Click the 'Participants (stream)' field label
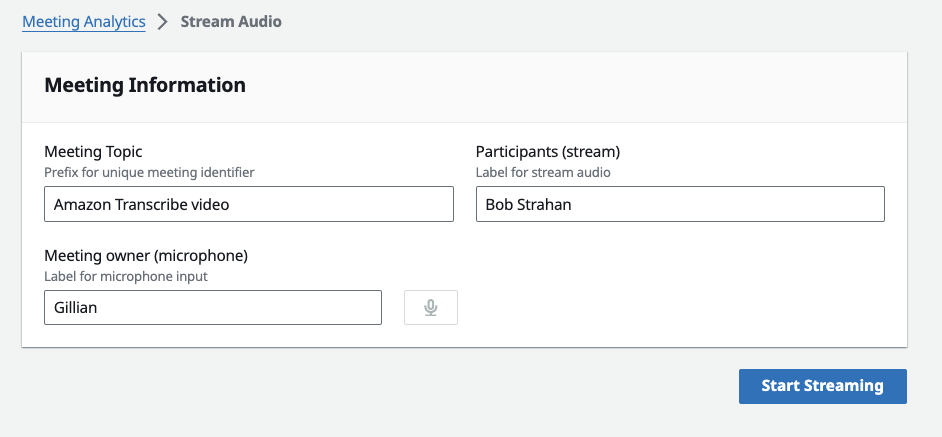 (x=548, y=152)
